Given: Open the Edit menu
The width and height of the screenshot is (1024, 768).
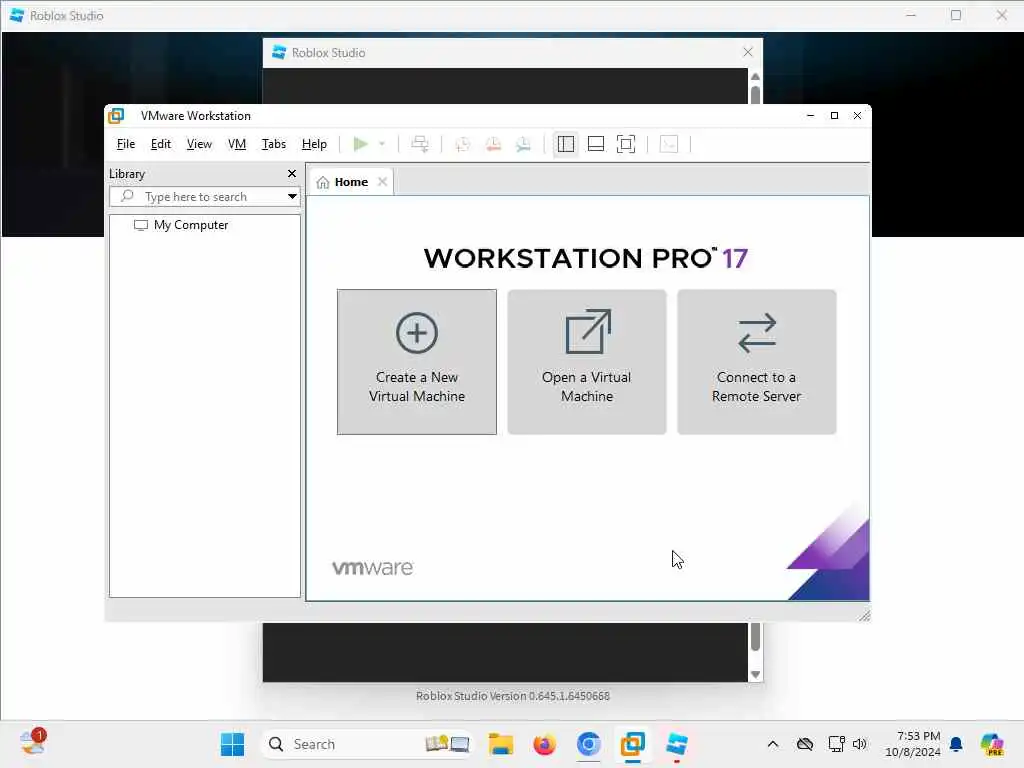Looking at the screenshot, I should 161,144.
